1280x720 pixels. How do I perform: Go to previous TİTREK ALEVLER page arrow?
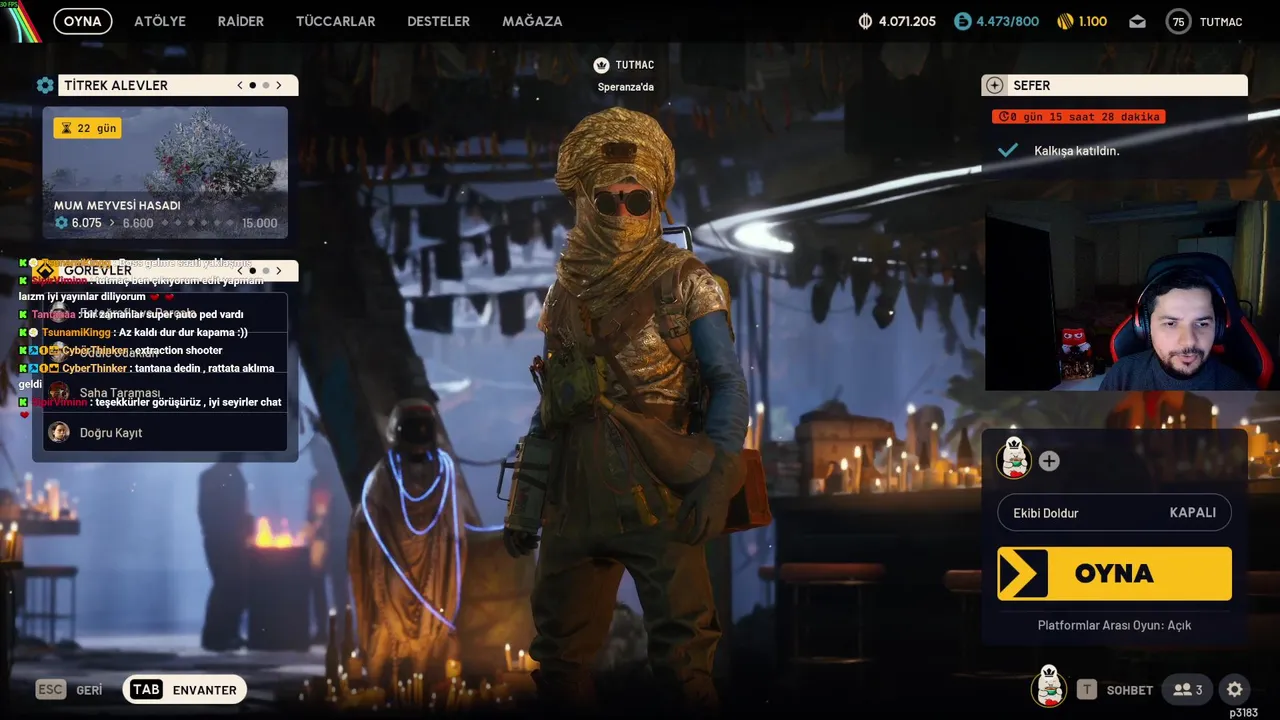tap(240, 86)
